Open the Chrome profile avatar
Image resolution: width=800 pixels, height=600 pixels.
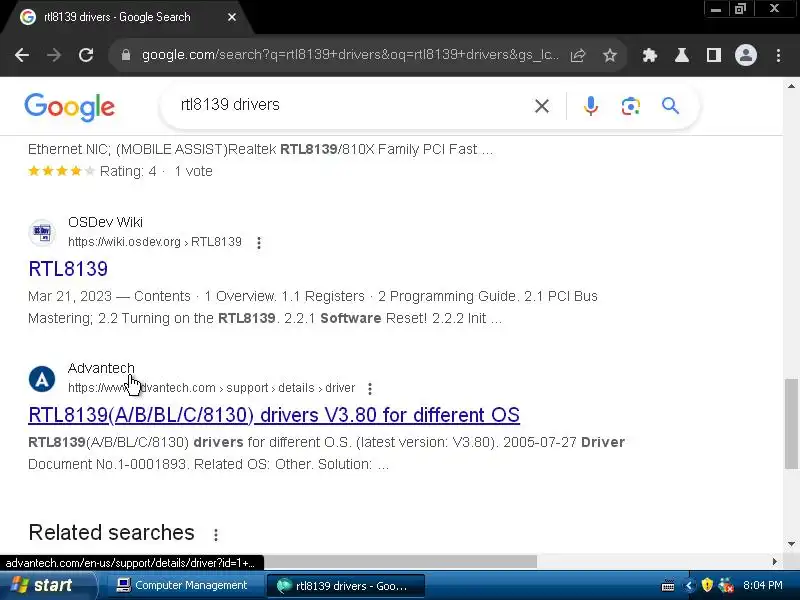pyautogui.click(x=745, y=55)
